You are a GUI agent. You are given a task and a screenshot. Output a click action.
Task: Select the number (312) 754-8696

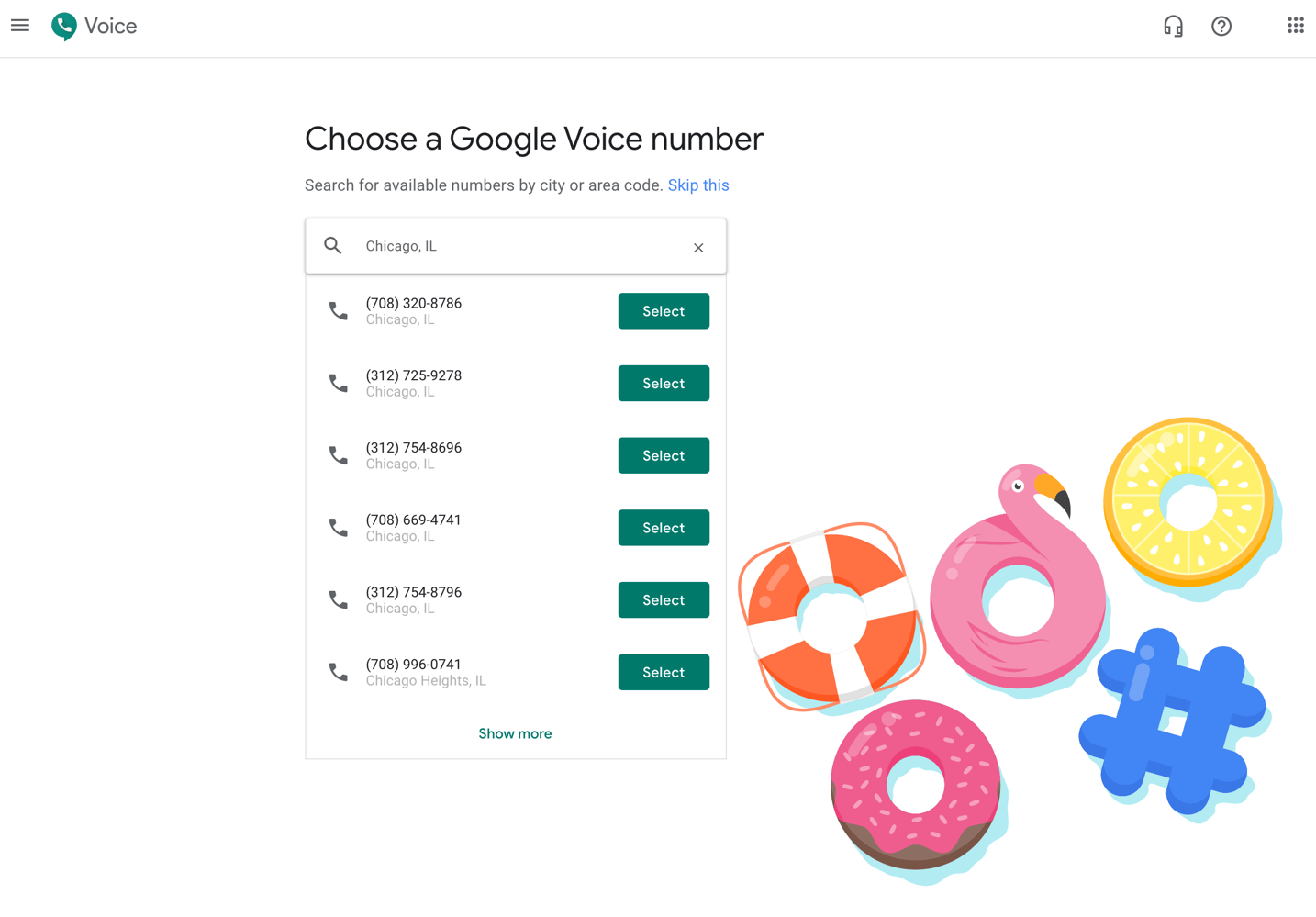[663, 454]
